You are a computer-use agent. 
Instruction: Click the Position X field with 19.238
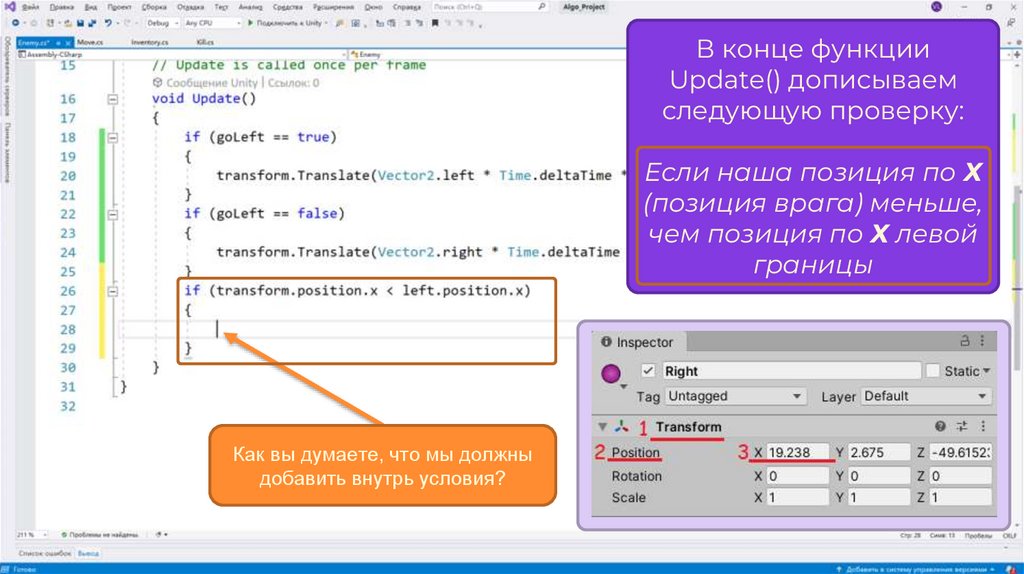click(x=797, y=452)
